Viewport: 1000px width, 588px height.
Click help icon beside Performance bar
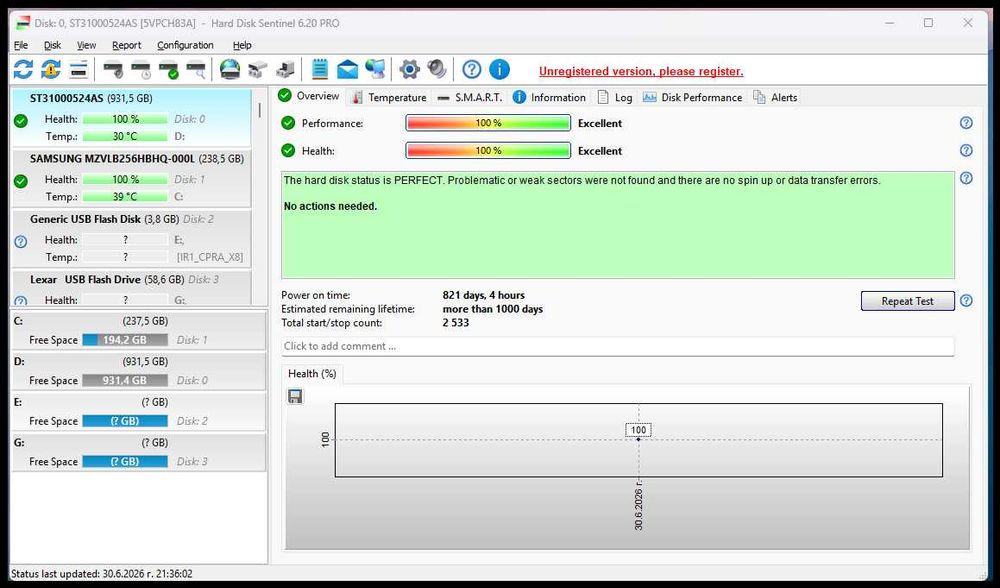(x=966, y=123)
